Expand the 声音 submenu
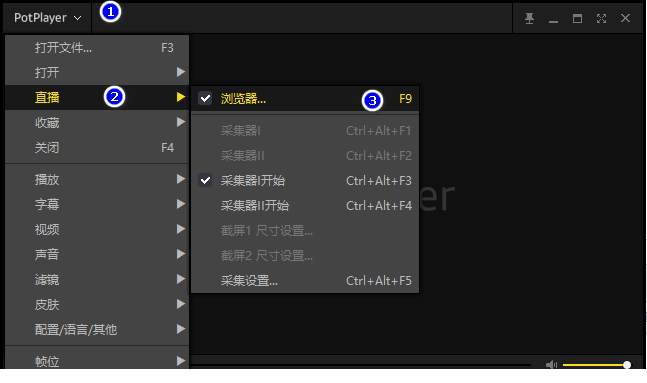The height and width of the screenshot is (383, 647). click(97, 254)
